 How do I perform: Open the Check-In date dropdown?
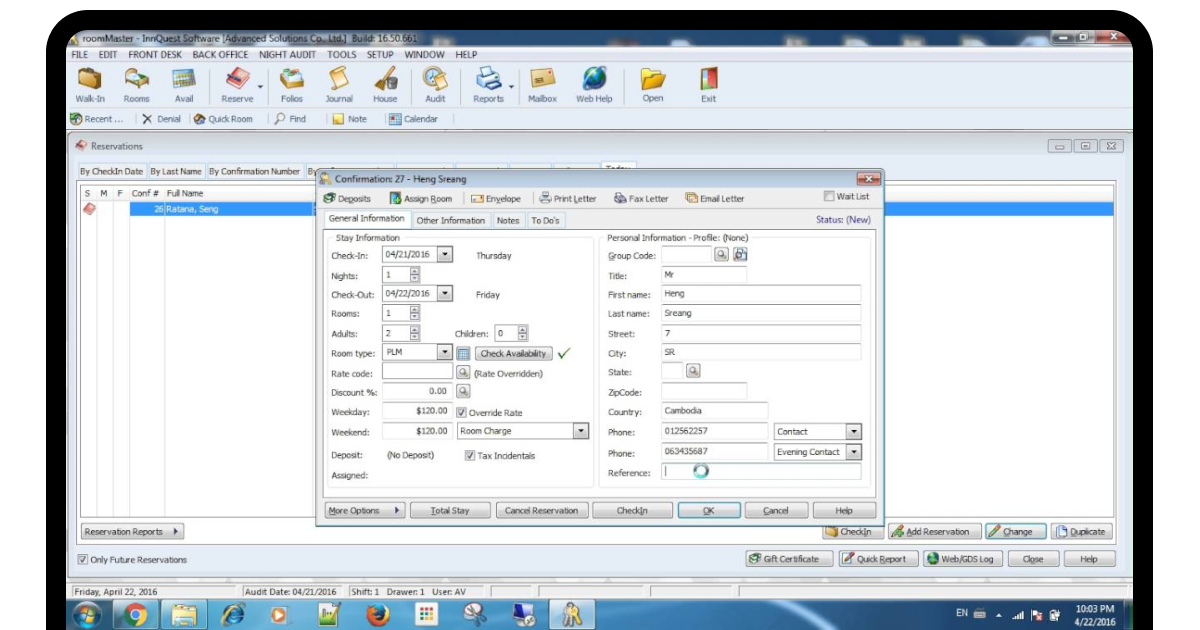point(445,255)
